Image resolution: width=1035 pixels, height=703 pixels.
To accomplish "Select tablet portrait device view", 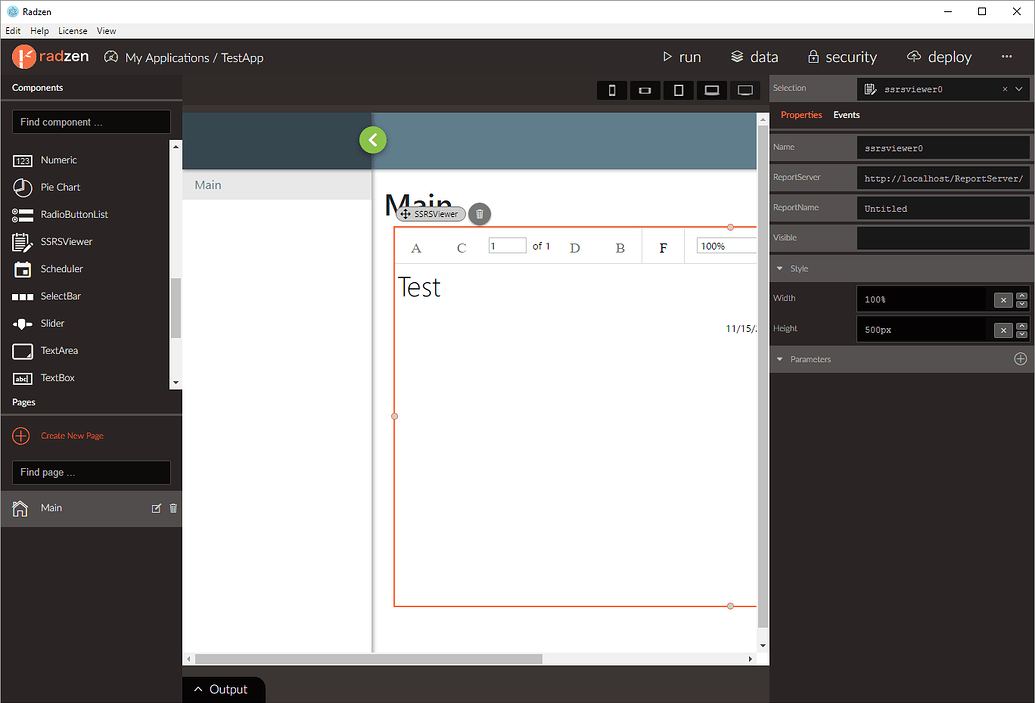I will [x=678, y=90].
